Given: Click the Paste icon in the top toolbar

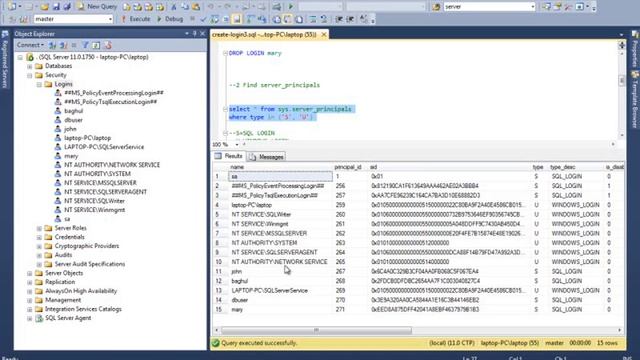Looking at the screenshot, I should (x=196, y=7).
